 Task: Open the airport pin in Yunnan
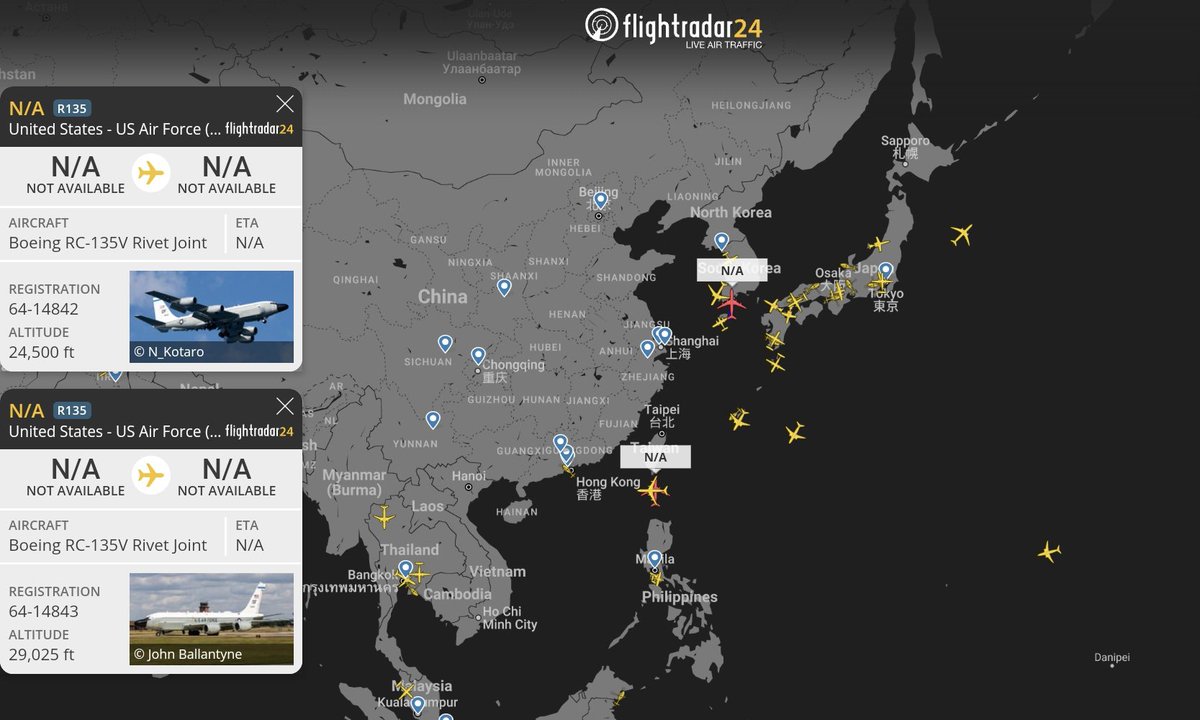432,419
